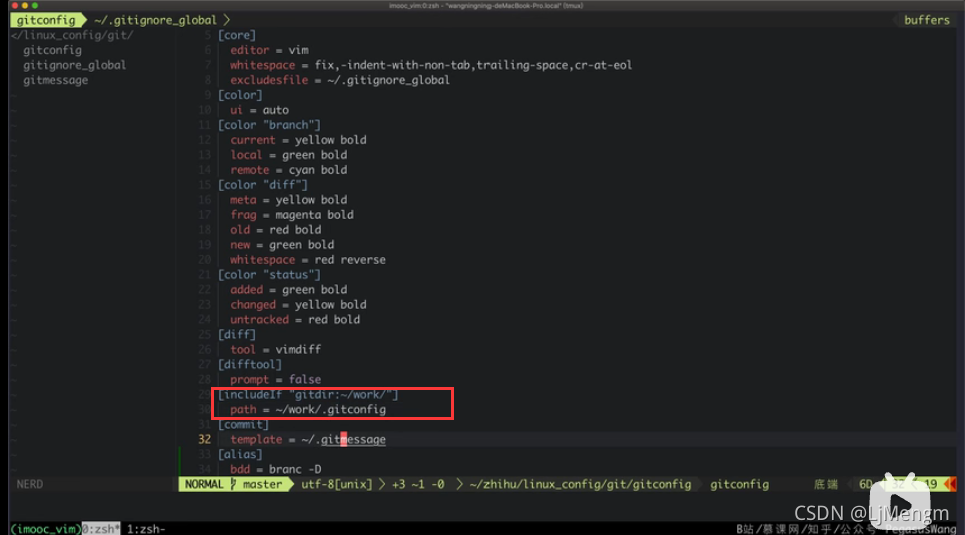Open gitmessage in the NERDTree sidebar
Viewport: 965px width, 535px height.
pyautogui.click(x=55, y=80)
